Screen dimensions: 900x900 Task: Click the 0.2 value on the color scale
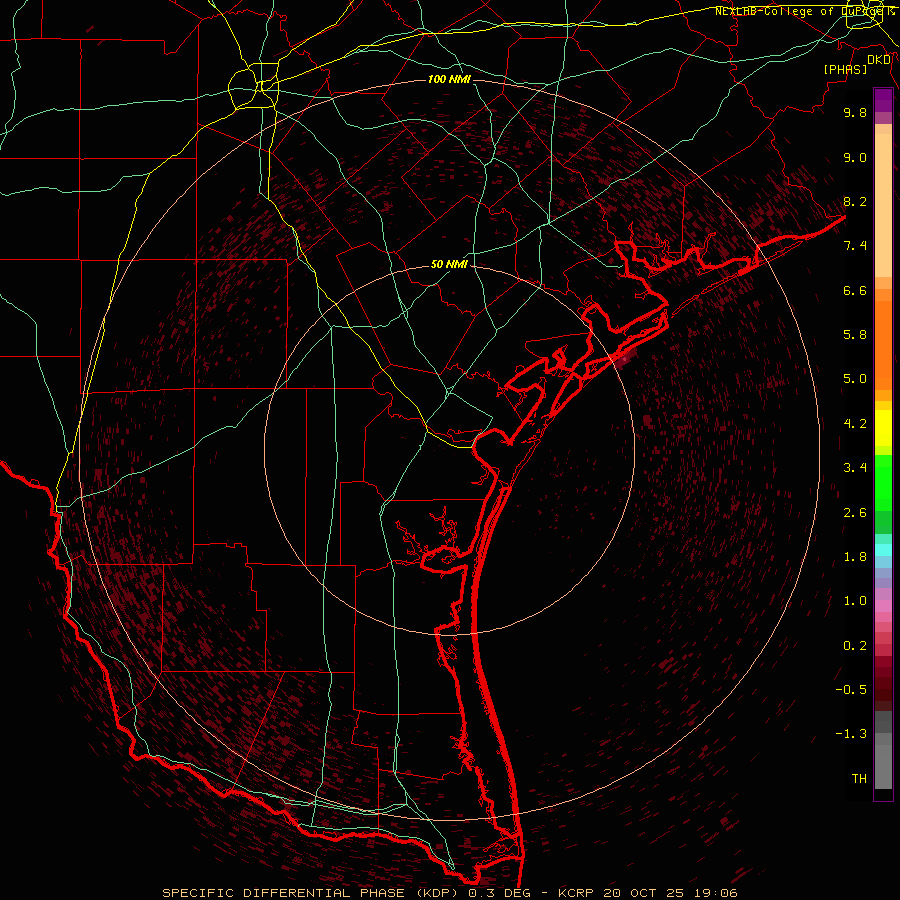[x=855, y=646]
